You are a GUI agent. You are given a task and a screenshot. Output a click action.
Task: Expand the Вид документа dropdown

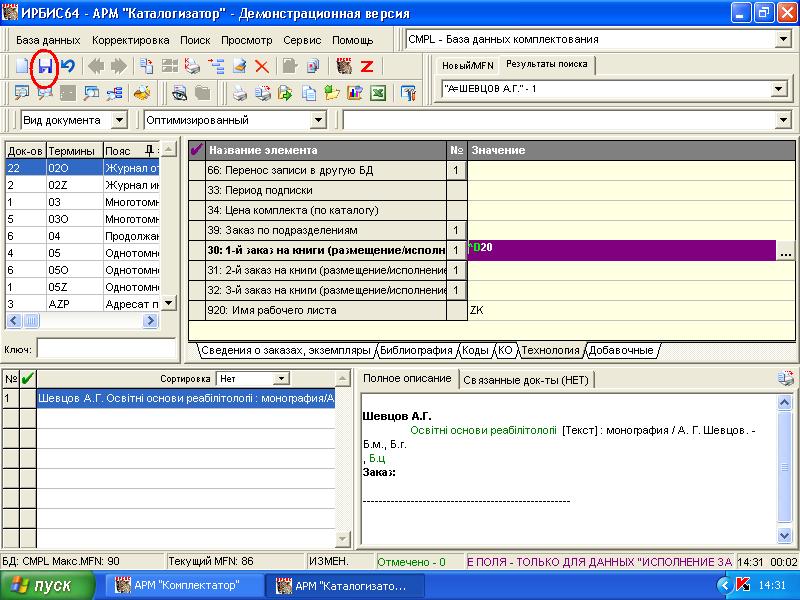click(x=120, y=120)
